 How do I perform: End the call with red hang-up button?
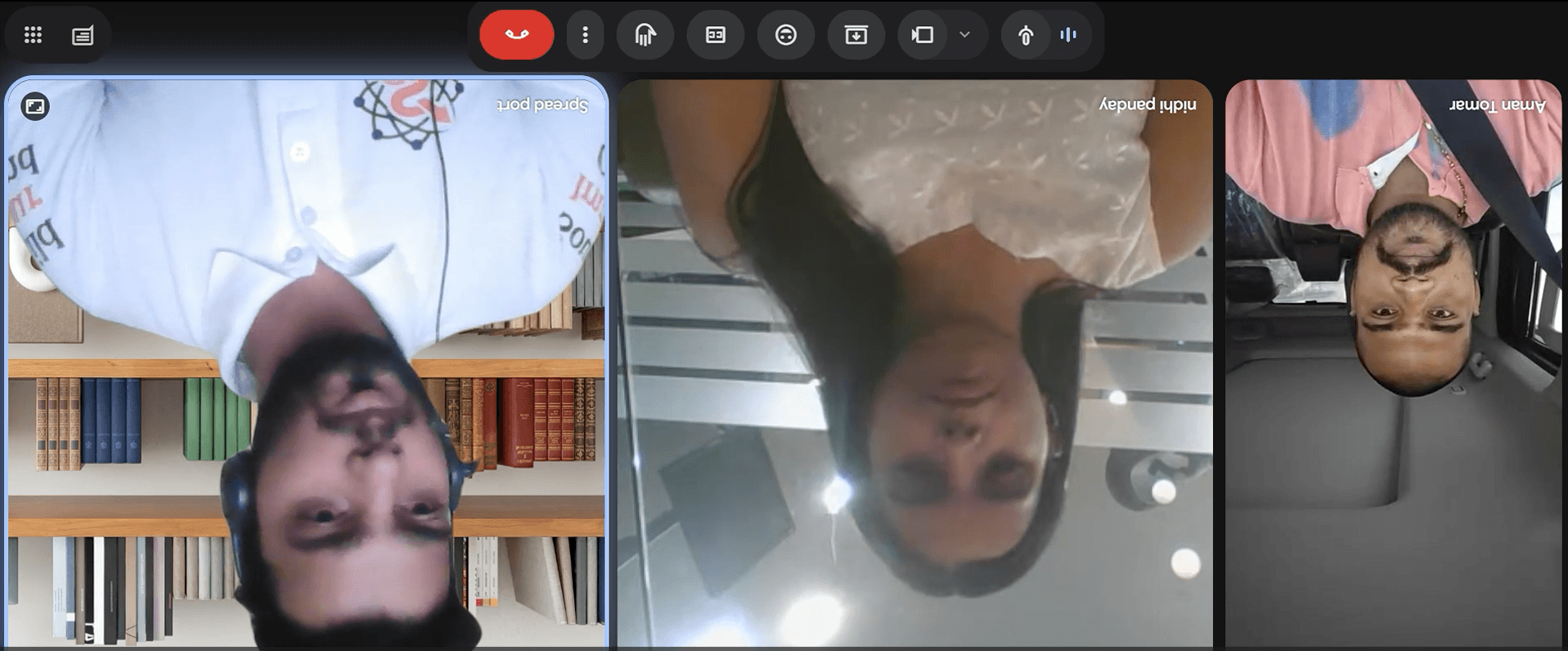516,35
